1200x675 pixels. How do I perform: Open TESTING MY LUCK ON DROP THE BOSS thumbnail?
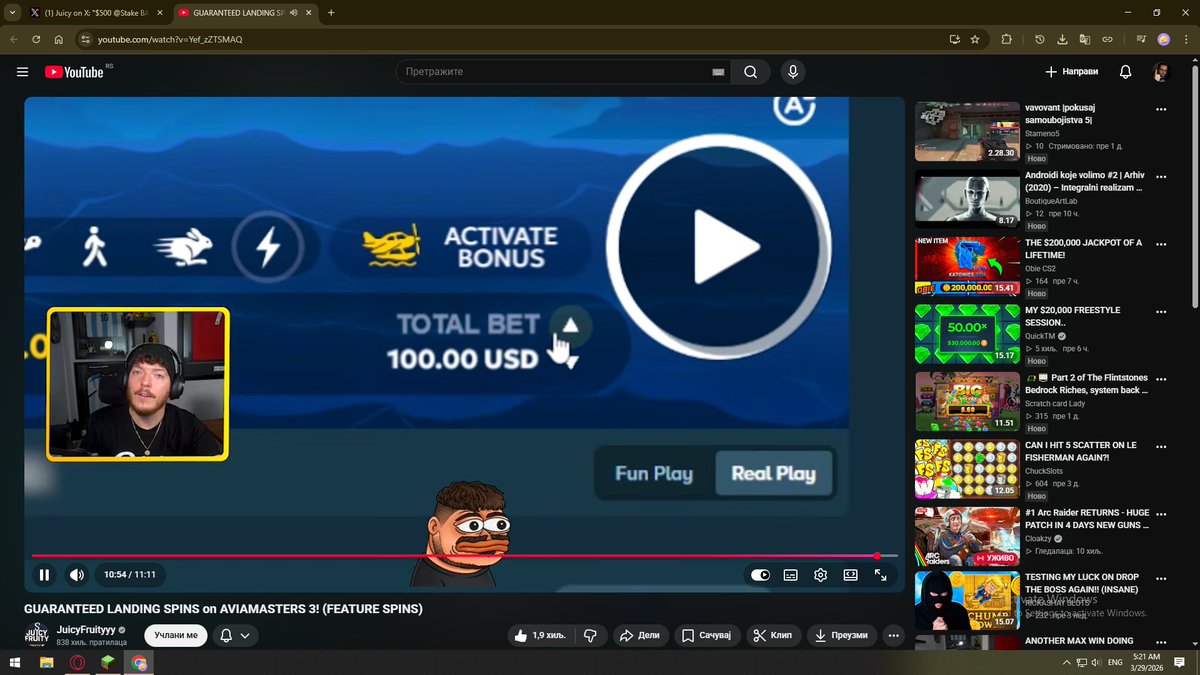pos(967,602)
